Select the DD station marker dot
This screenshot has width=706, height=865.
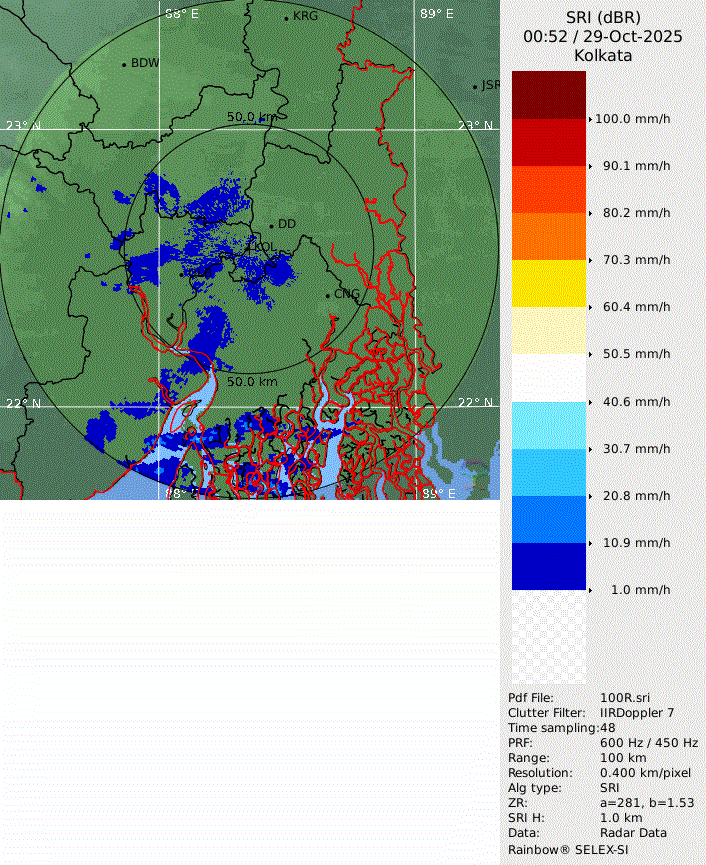[x=271, y=225]
